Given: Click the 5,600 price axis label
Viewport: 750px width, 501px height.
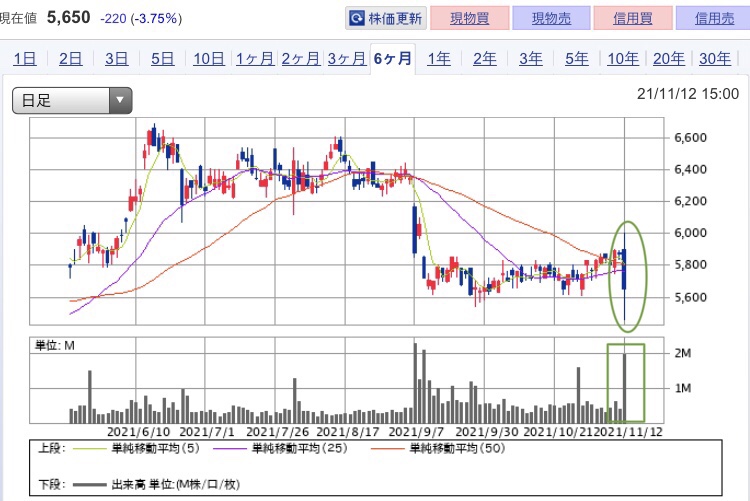Looking at the screenshot, I should [690, 297].
